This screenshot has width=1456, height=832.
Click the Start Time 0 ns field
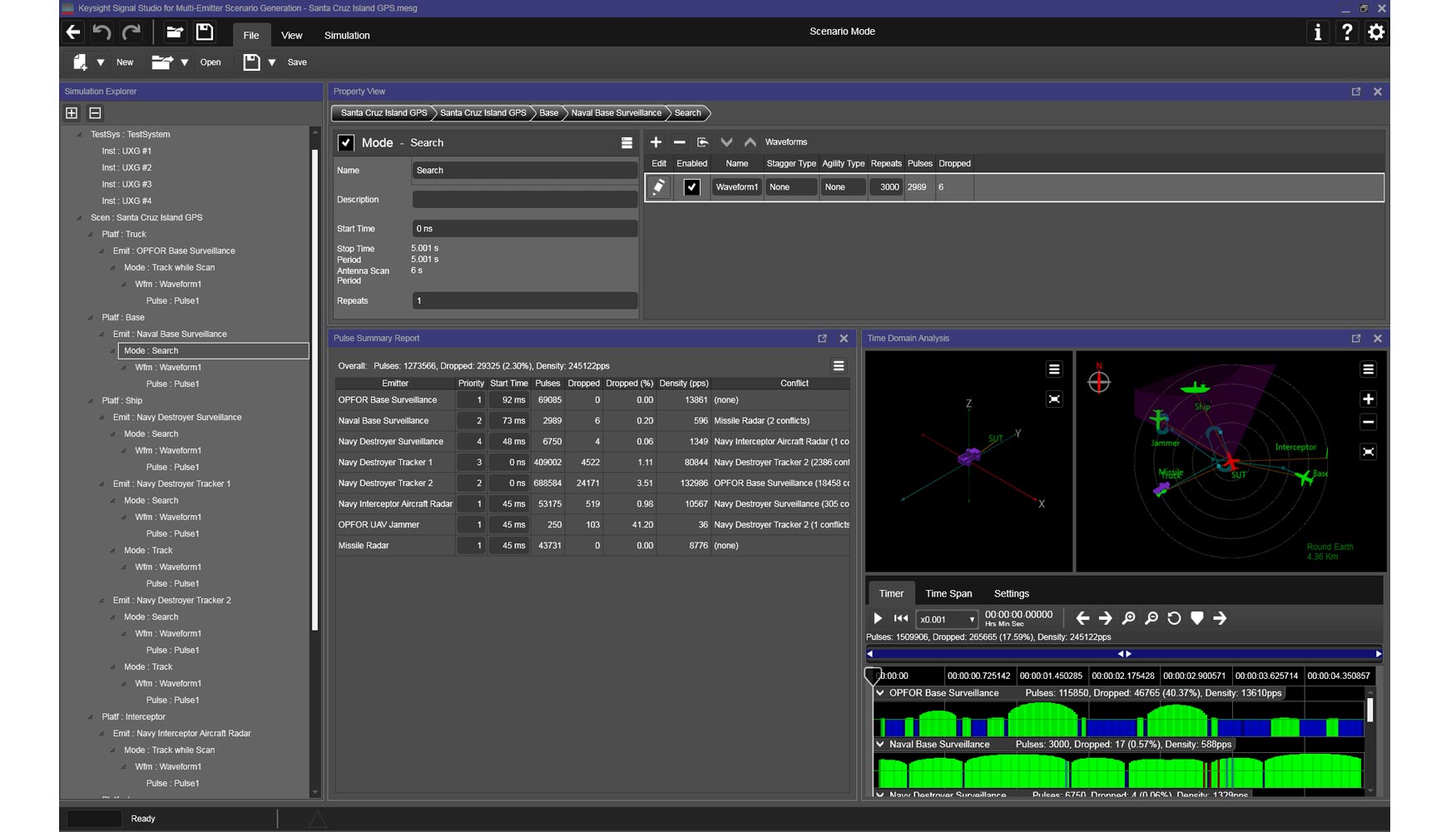525,229
